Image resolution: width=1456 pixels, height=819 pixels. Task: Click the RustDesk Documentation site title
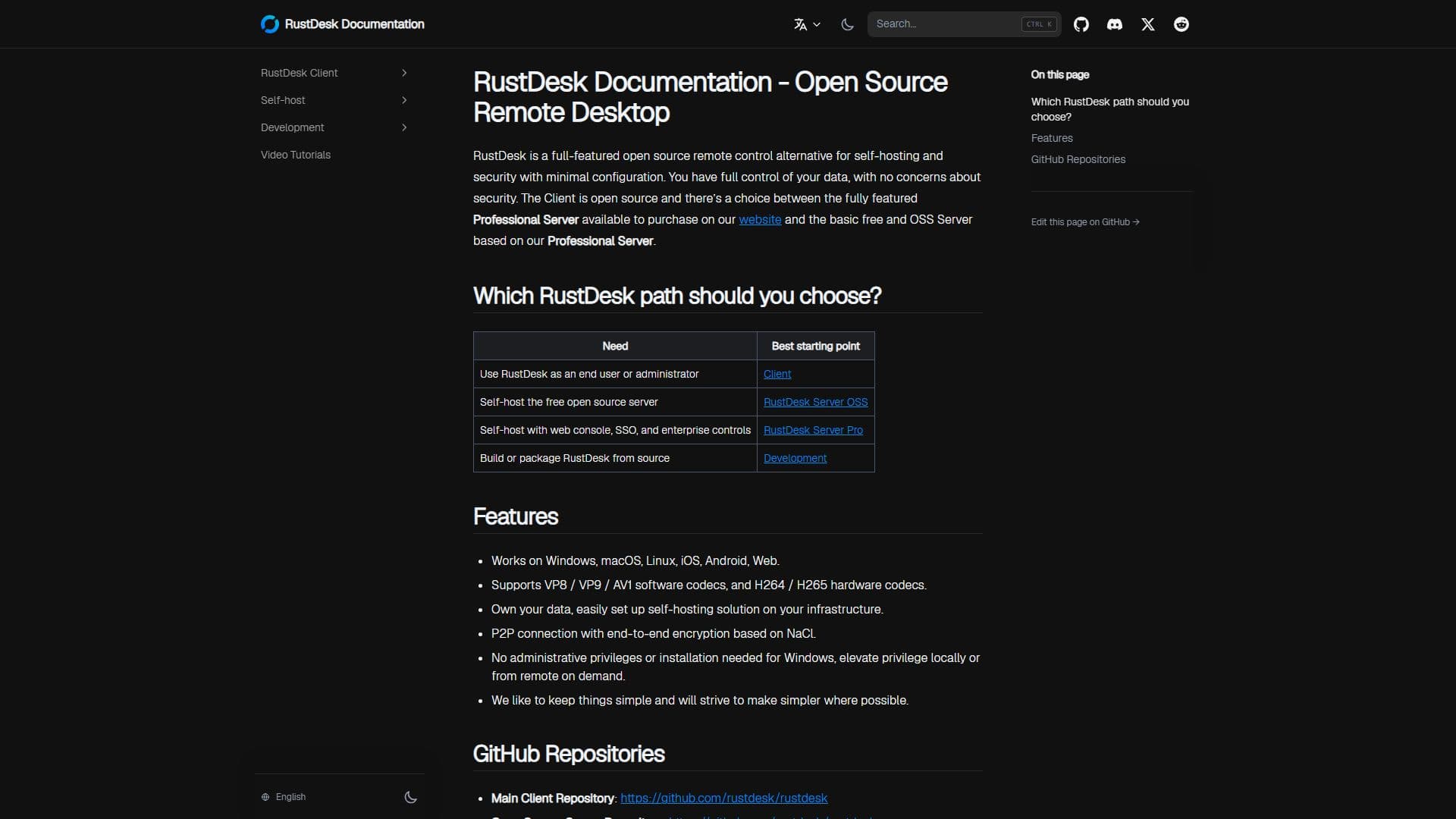(354, 24)
